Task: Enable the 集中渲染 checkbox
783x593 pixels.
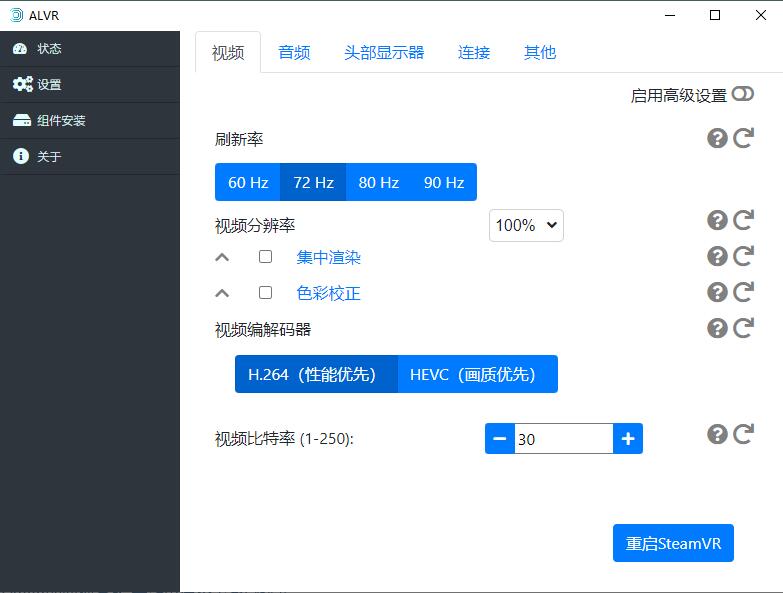Action: (265, 257)
